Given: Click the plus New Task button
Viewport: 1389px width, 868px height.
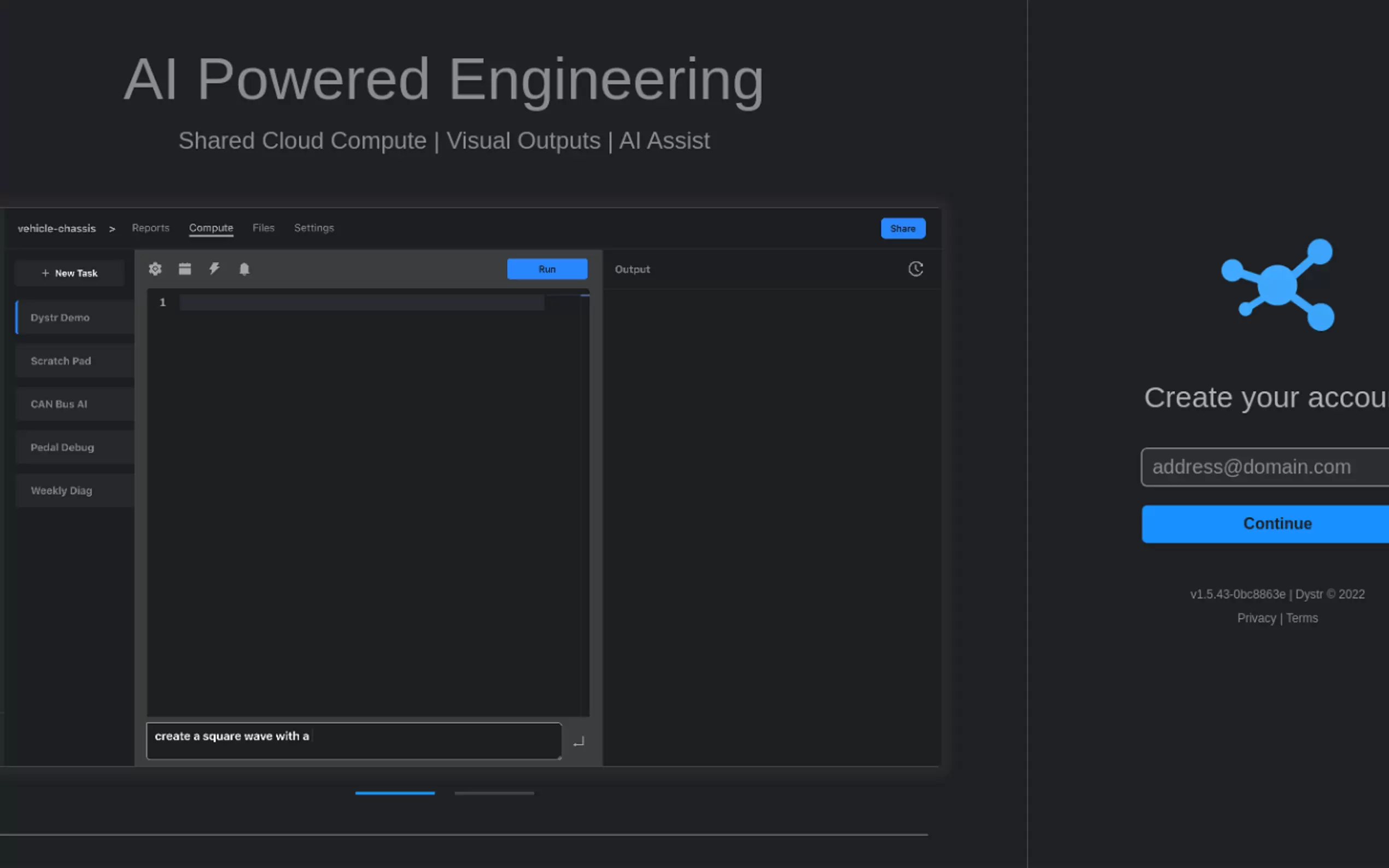Looking at the screenshot, I should pyautogui.click(x=69, y=273).
